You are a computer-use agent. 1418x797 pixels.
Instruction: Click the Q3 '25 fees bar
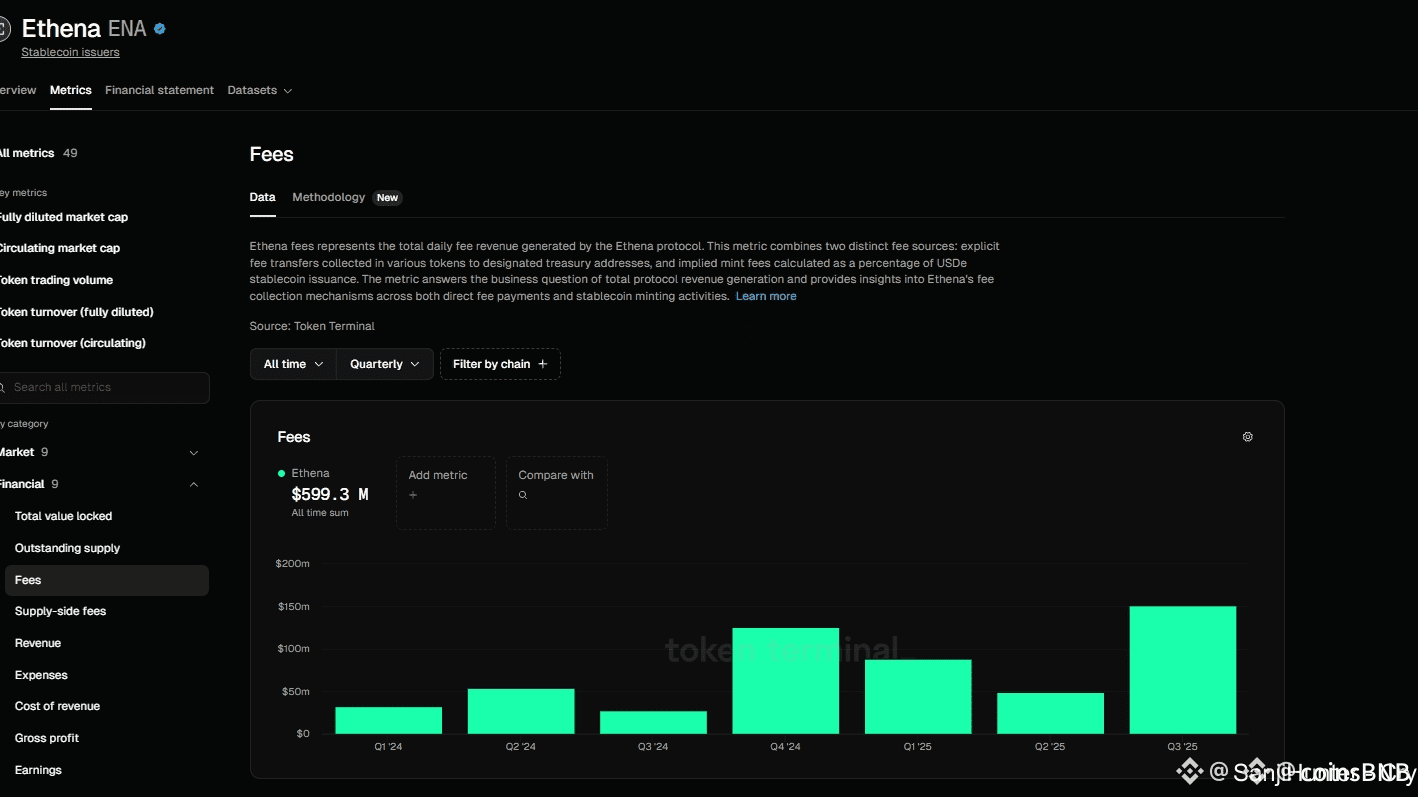(1183, 670)
